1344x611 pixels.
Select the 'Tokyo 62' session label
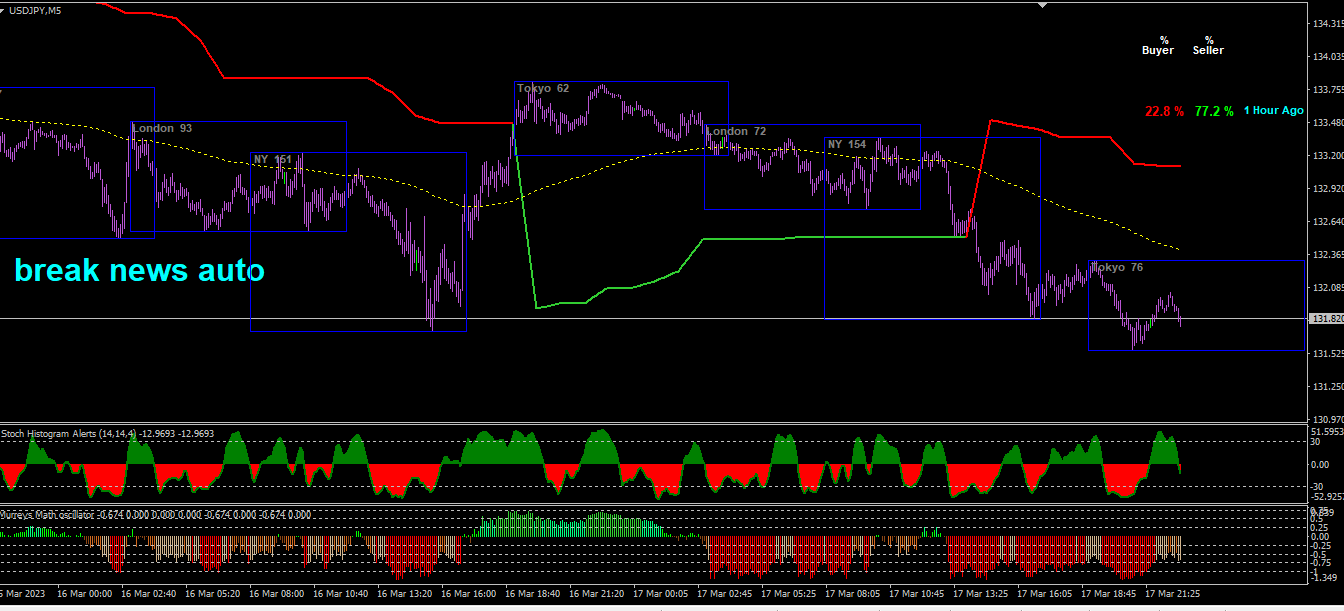click(x=543, y=89)
